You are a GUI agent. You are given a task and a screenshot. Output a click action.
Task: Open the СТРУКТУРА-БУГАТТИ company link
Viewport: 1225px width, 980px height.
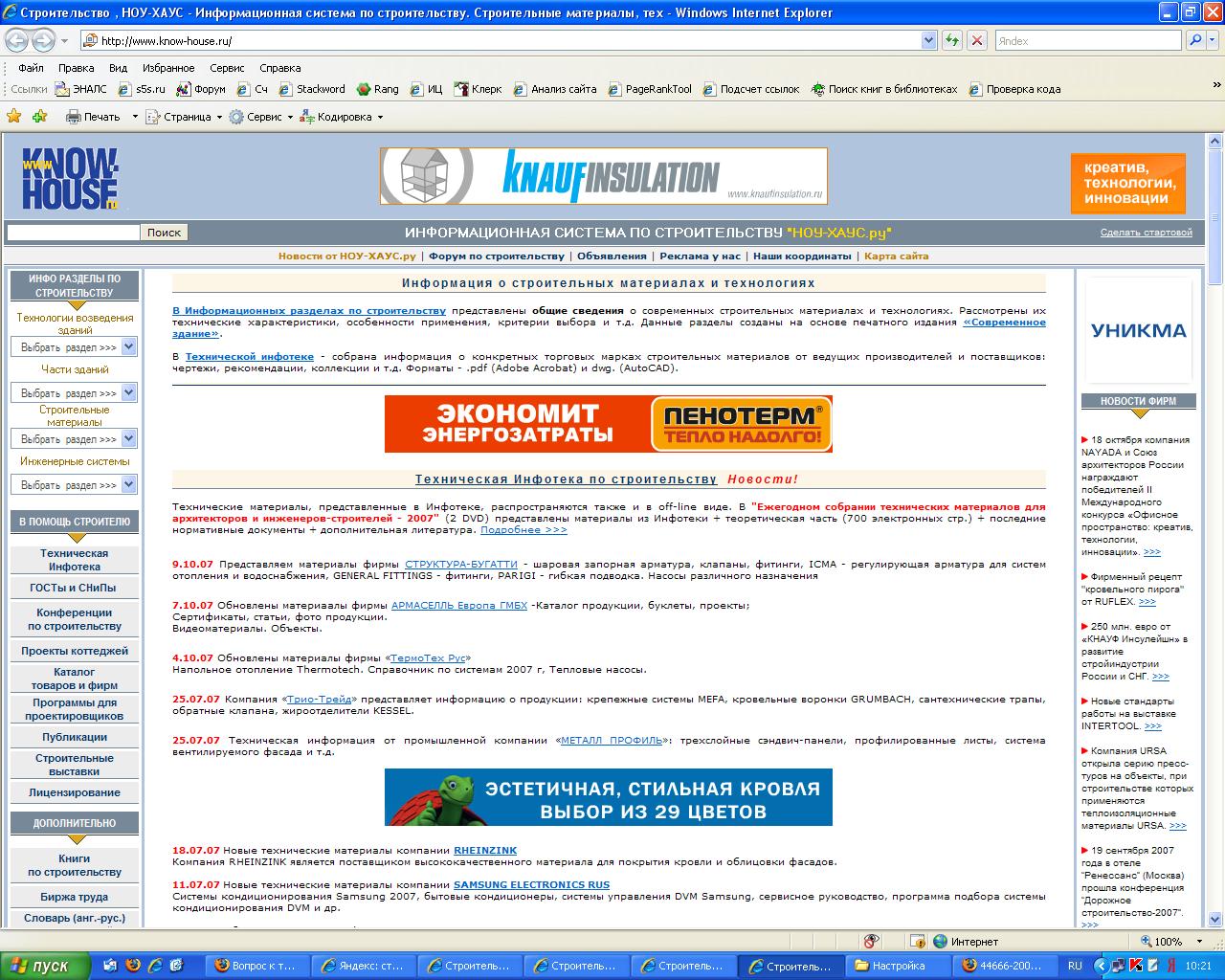(461, 565)
